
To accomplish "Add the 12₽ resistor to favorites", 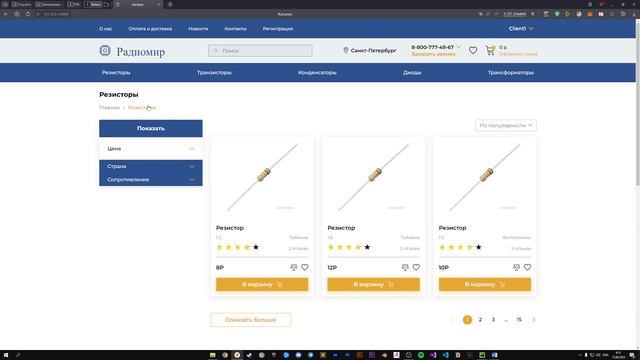I will tap(416, 267).
